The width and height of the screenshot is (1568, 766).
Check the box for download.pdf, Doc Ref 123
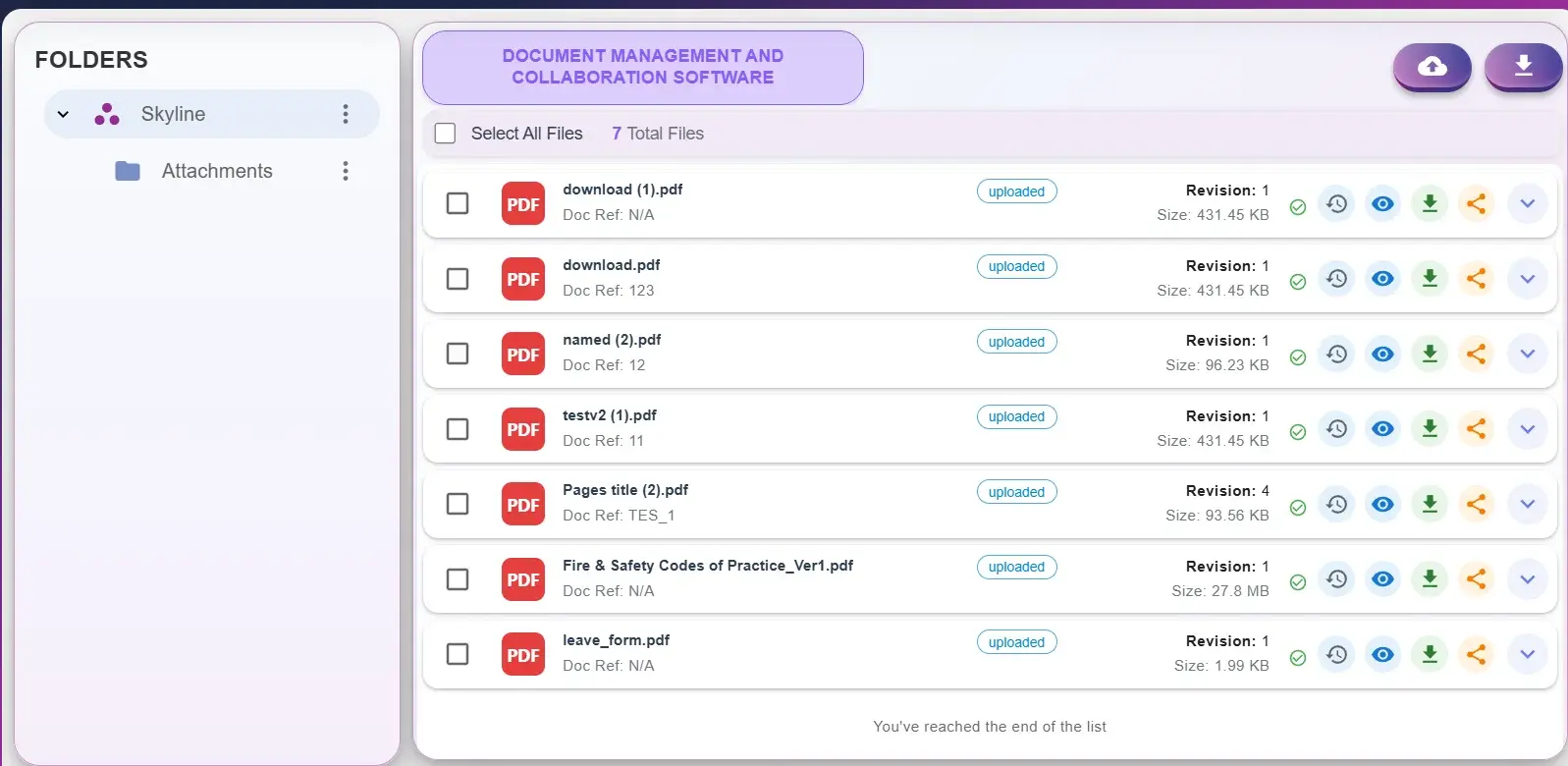458,279
